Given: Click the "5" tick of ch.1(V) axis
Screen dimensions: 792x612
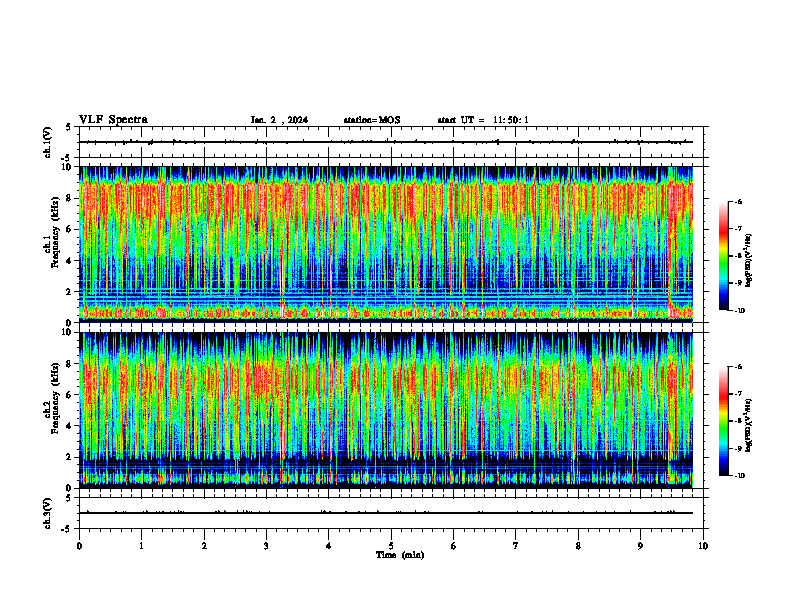Looking at the screenshot, I should pyautogui.click(x=69, y=127).
